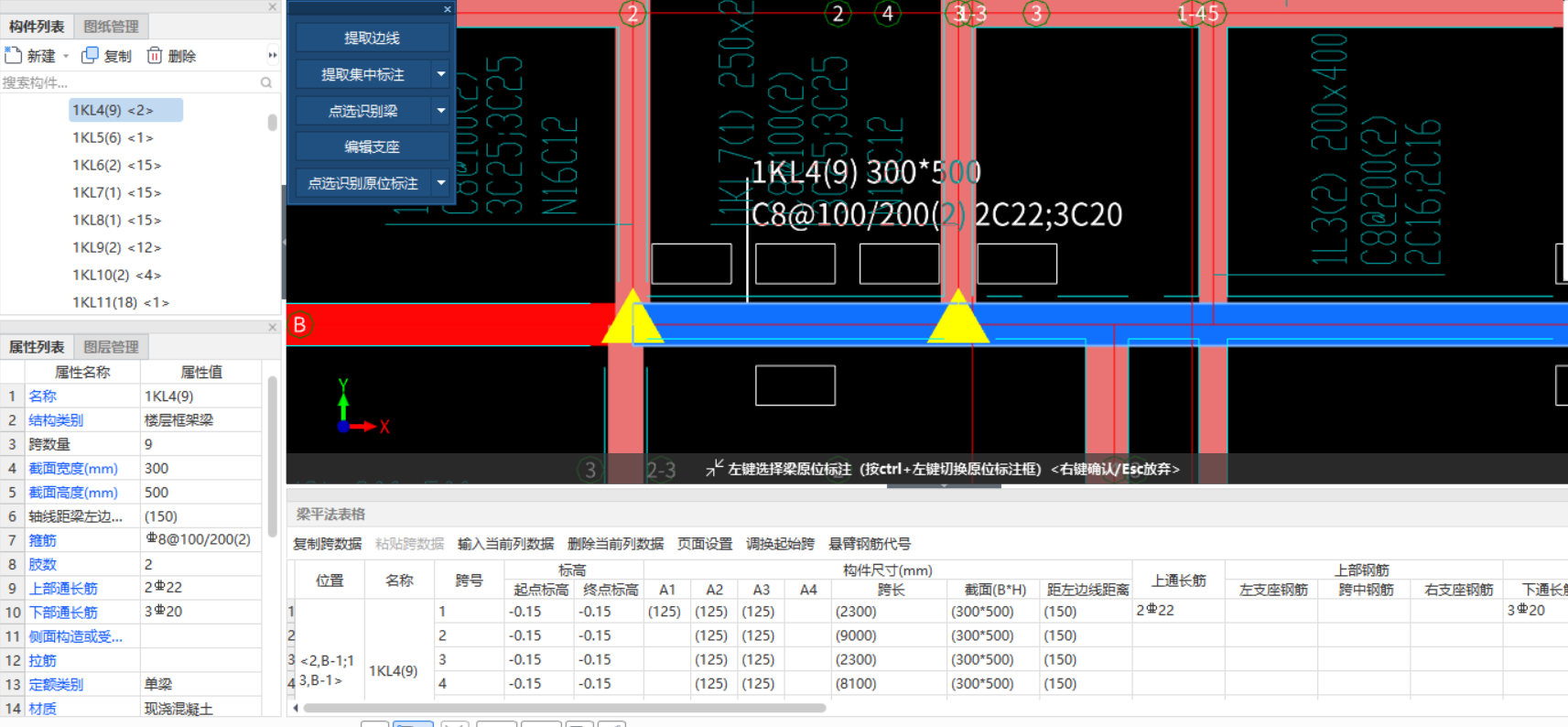Click the 编辑支座 button

point(372,146)
